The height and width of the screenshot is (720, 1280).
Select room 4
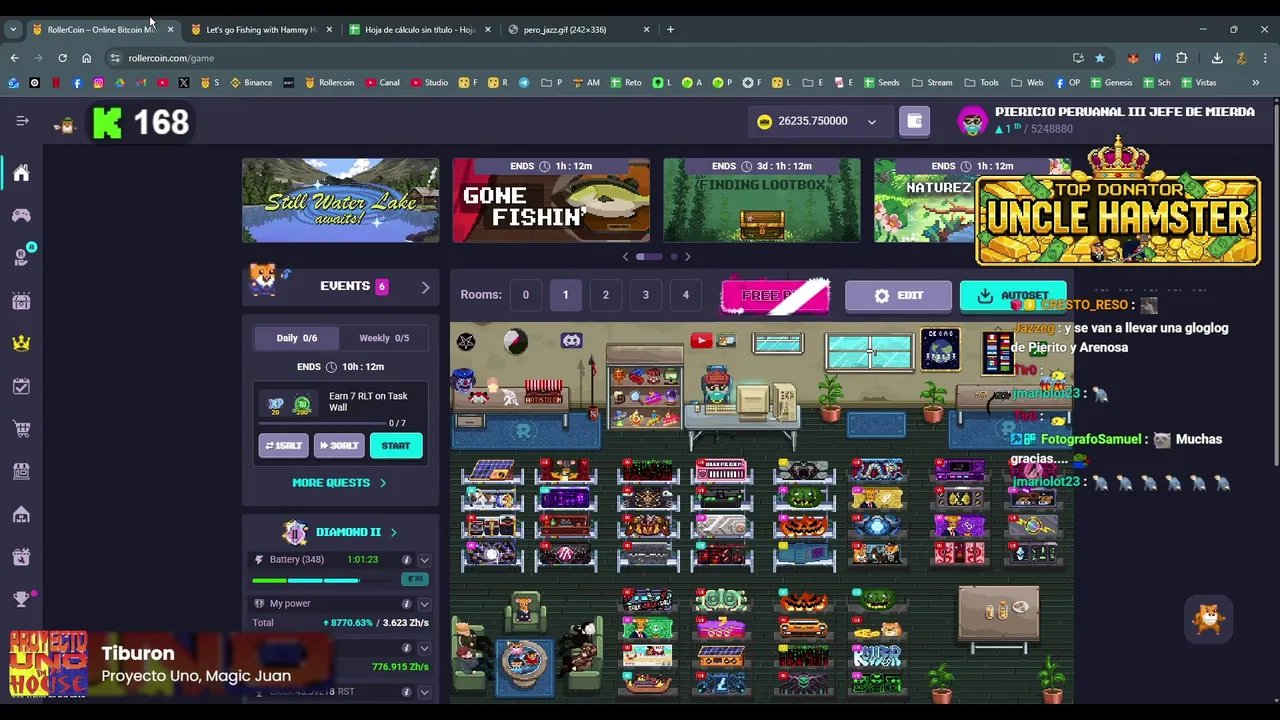(x=685, y=295)
